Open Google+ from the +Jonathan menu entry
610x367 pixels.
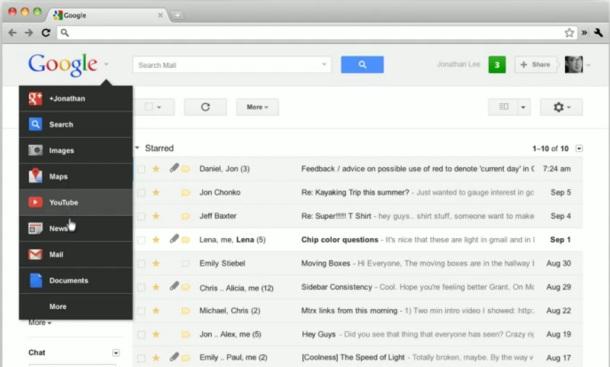click(x=76, y=98)
